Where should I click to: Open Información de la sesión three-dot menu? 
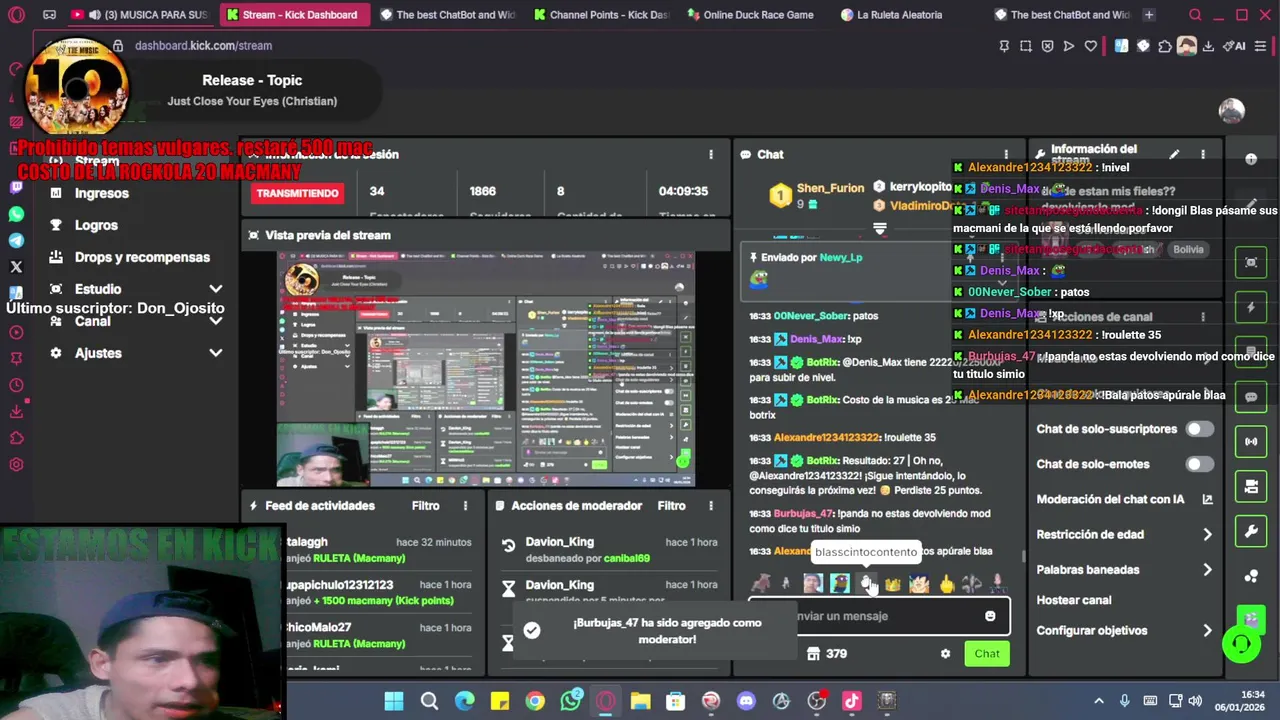[x=711, y=155]
